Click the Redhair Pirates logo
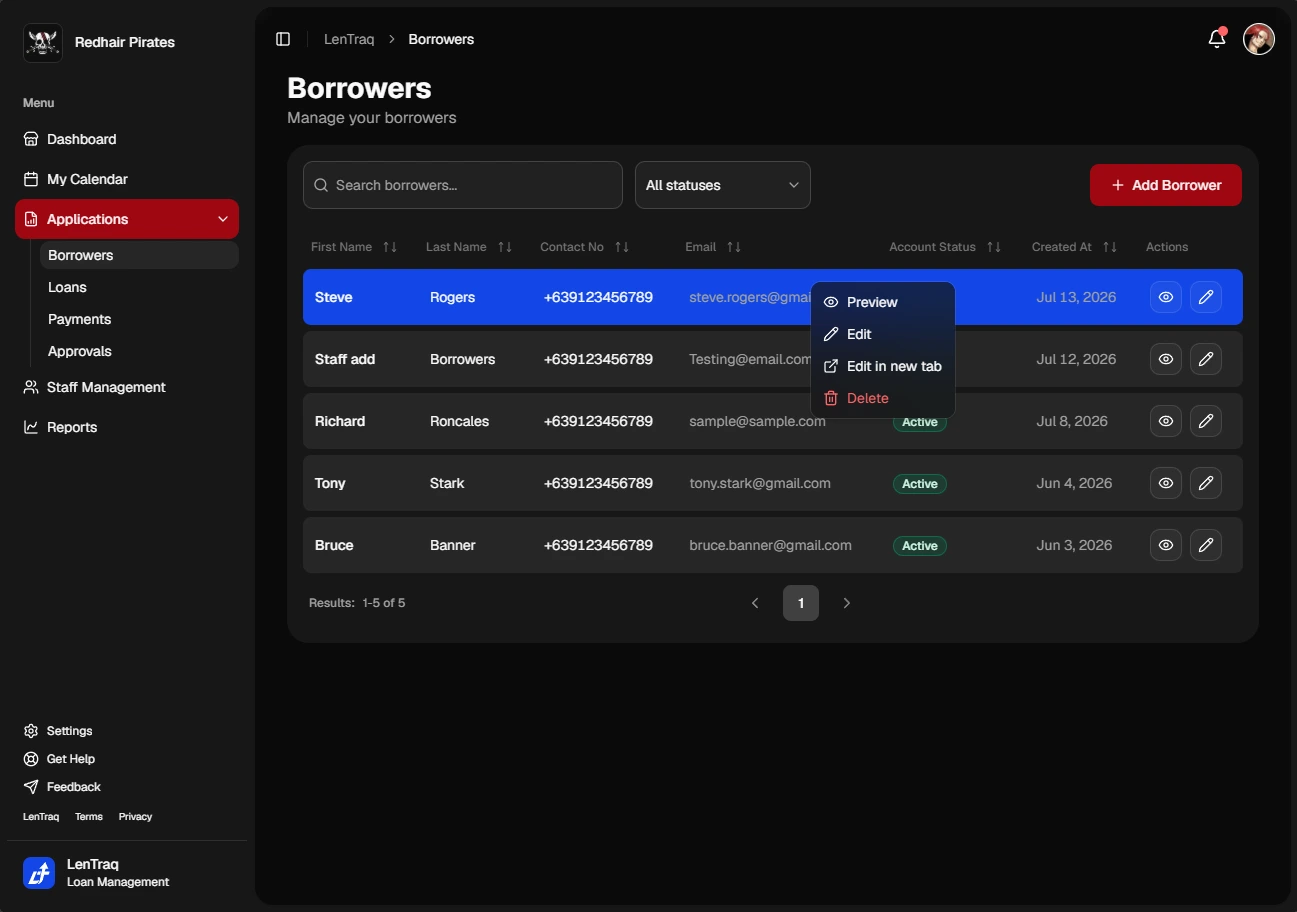 coord(43,43)
